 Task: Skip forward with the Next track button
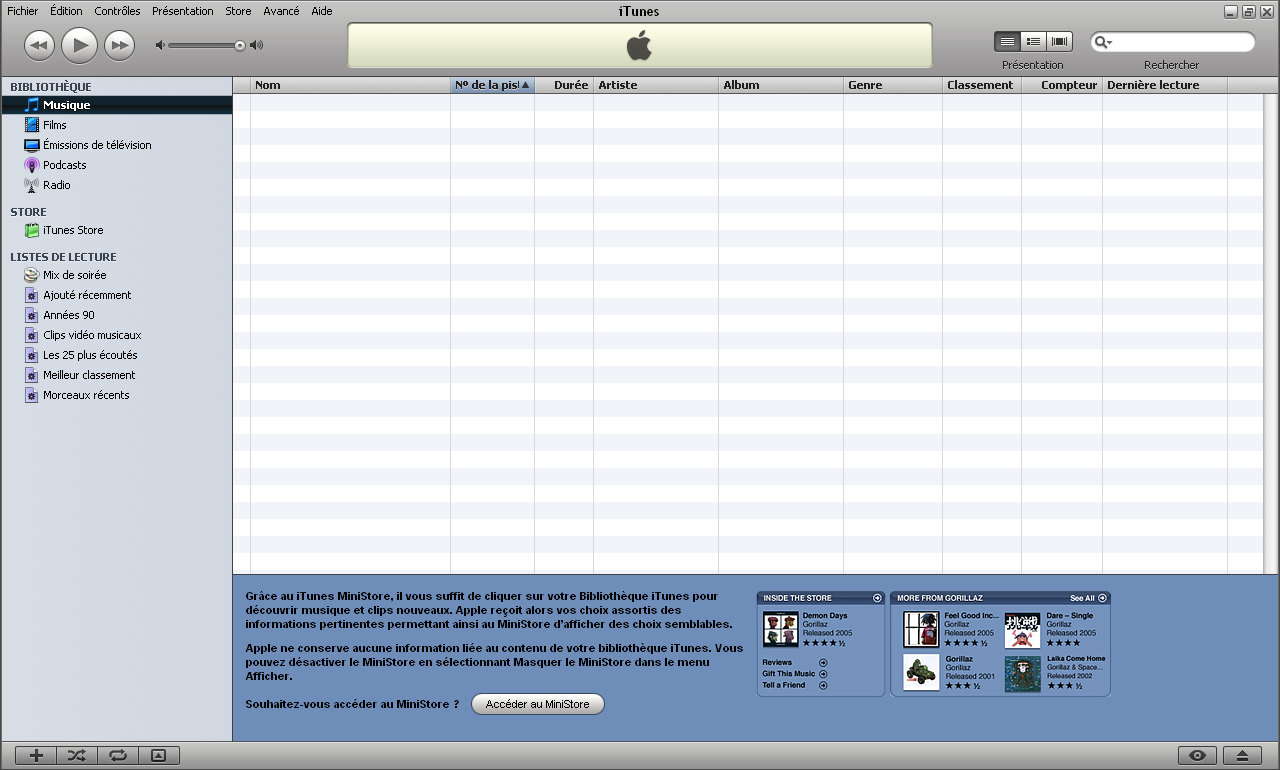click(120, 45)
